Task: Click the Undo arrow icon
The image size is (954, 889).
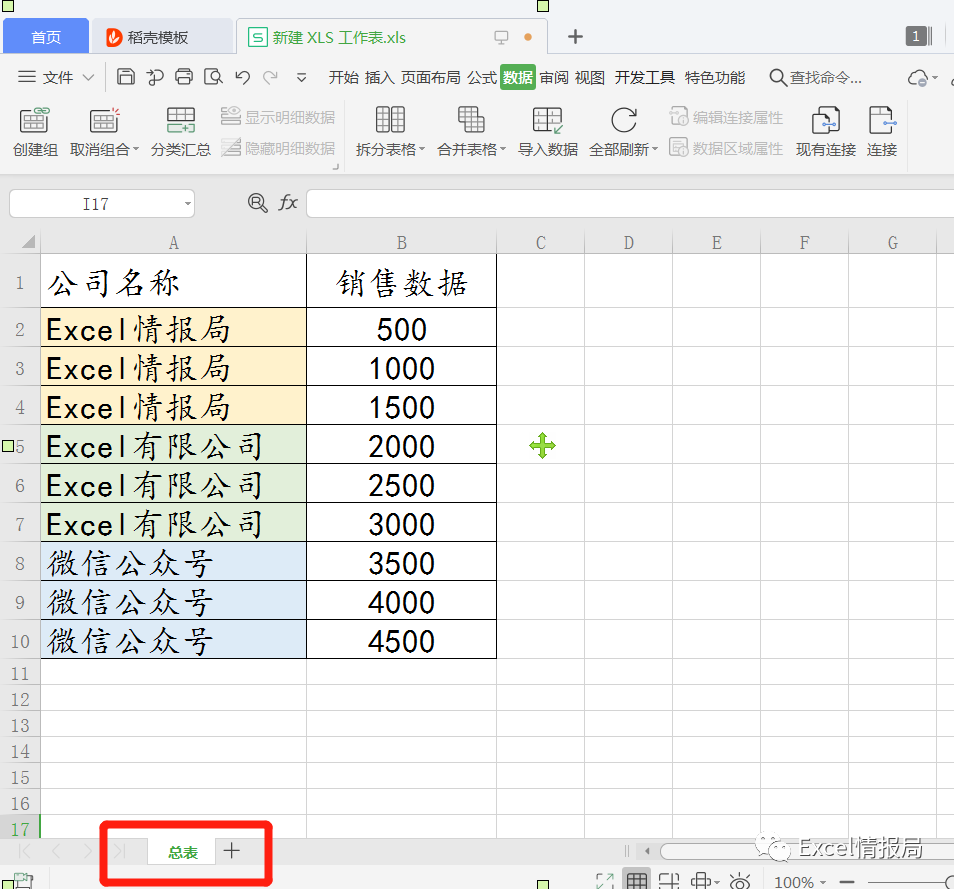Action: click(243, 77)
